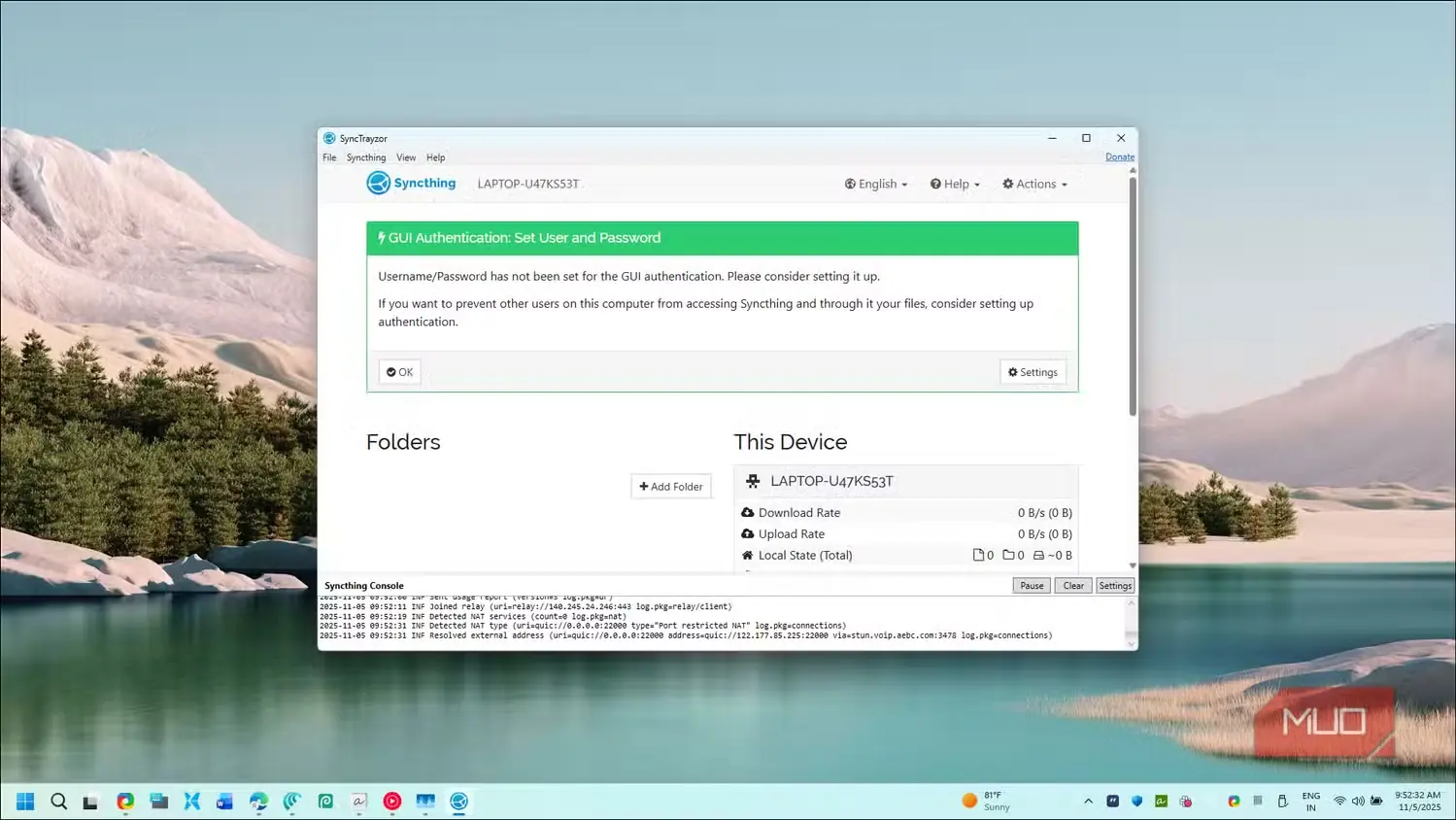Open the View menu

[406, 157]
